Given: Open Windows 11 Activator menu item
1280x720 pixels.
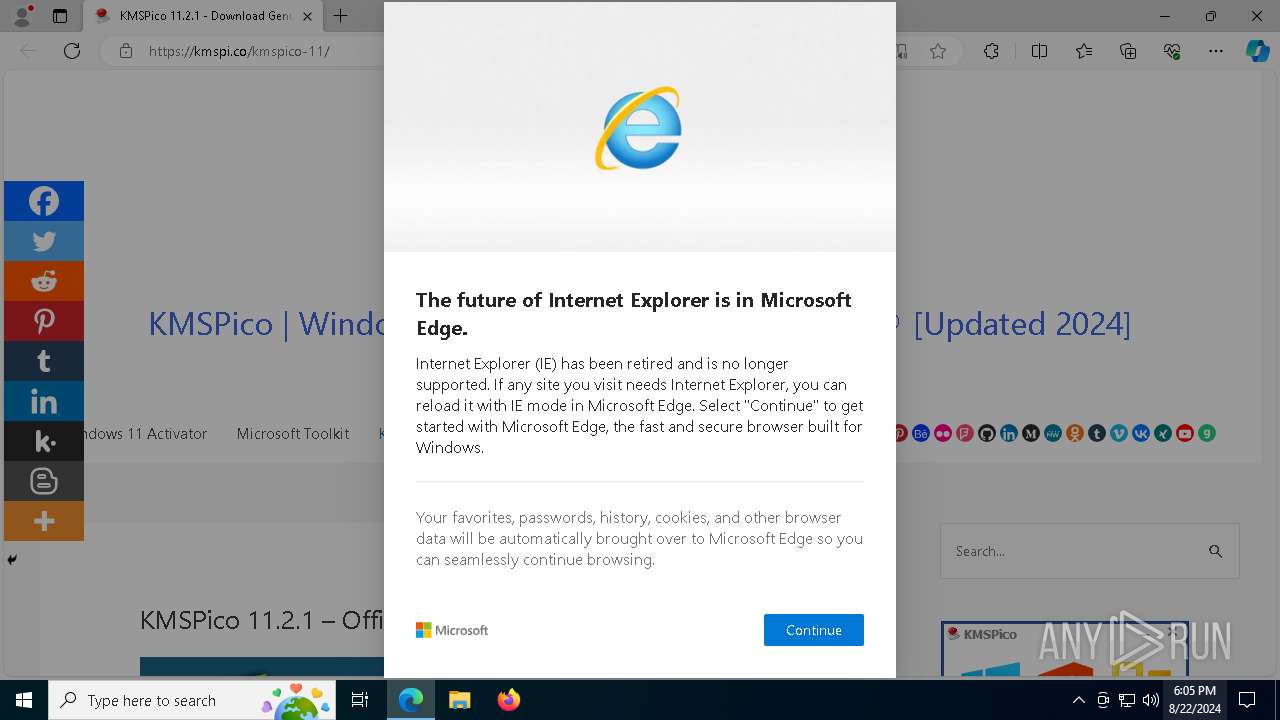Looking at the screenshot, I should click(x=144, y=433).
